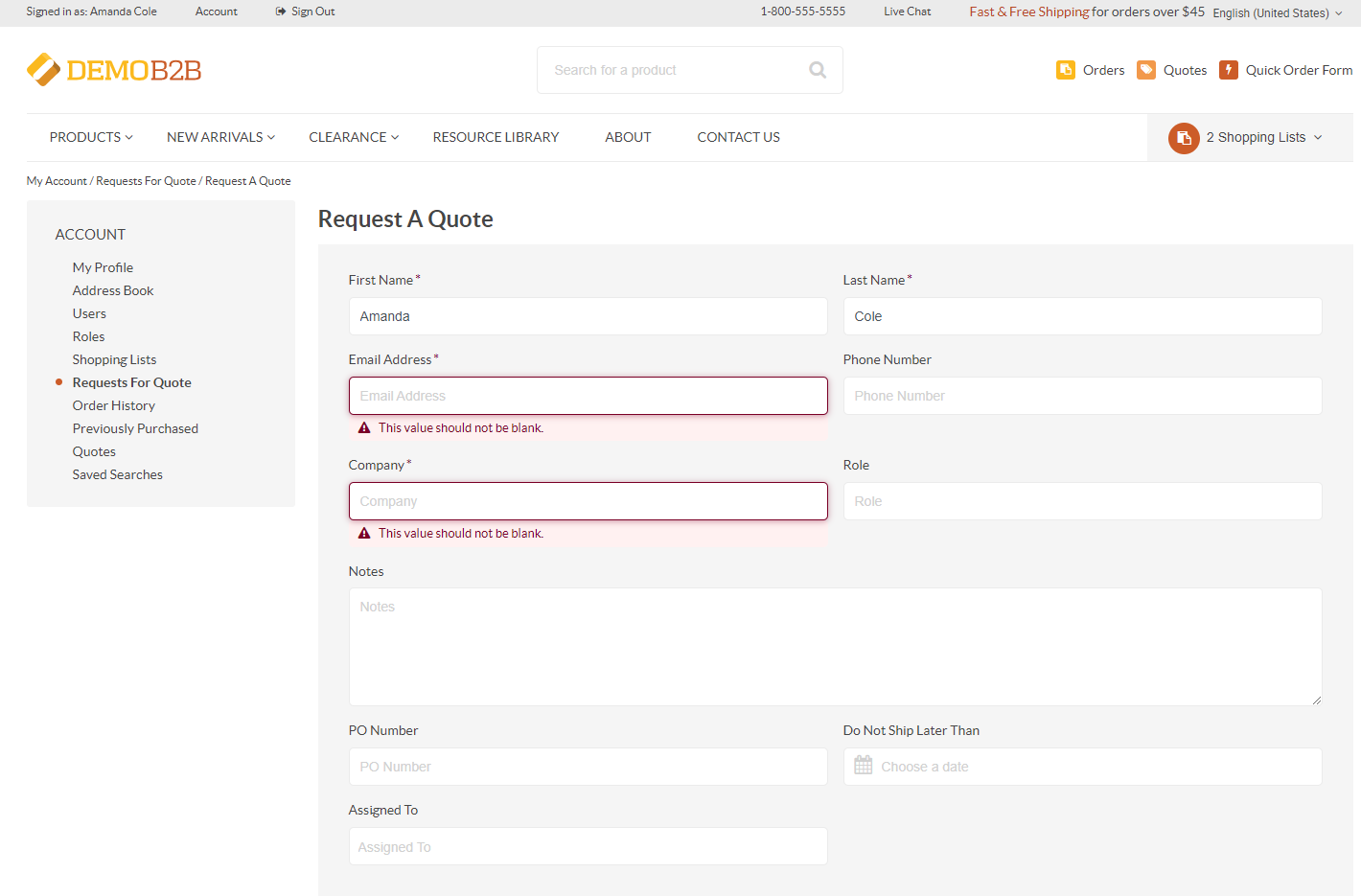1361x896 pixels.
Task: Expand the CLEARANCE menu
Action: [354, 137]
